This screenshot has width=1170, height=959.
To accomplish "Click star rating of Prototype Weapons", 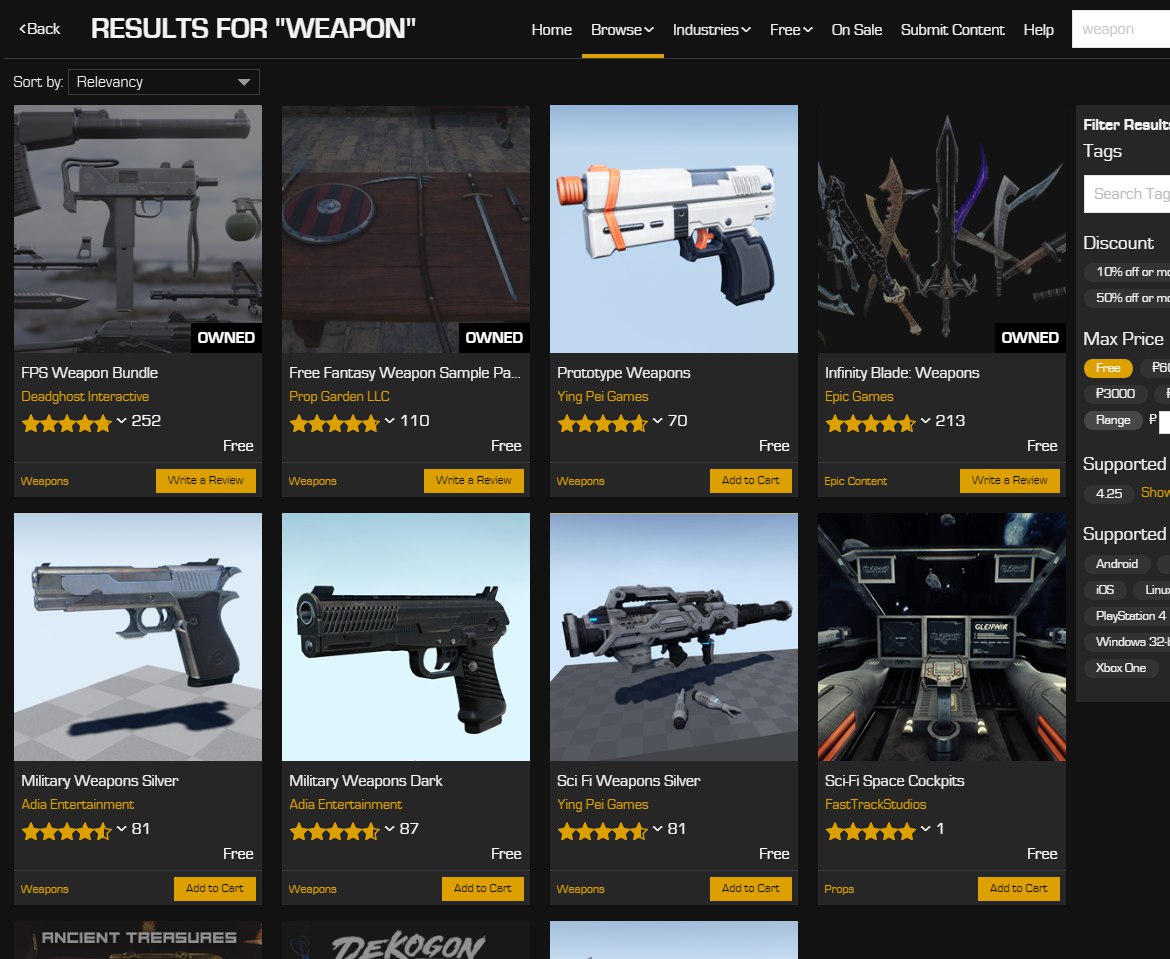I will (602, 424).
